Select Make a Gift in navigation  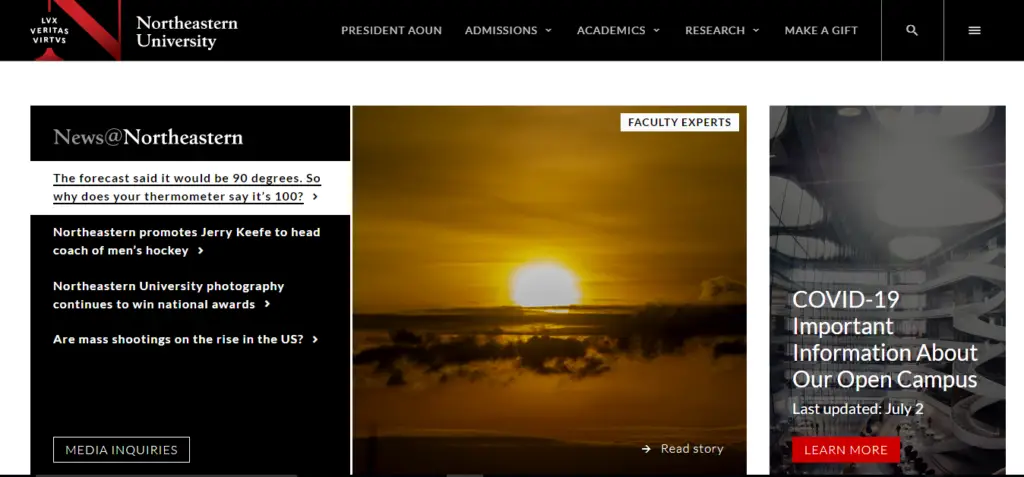click(821, 30)
